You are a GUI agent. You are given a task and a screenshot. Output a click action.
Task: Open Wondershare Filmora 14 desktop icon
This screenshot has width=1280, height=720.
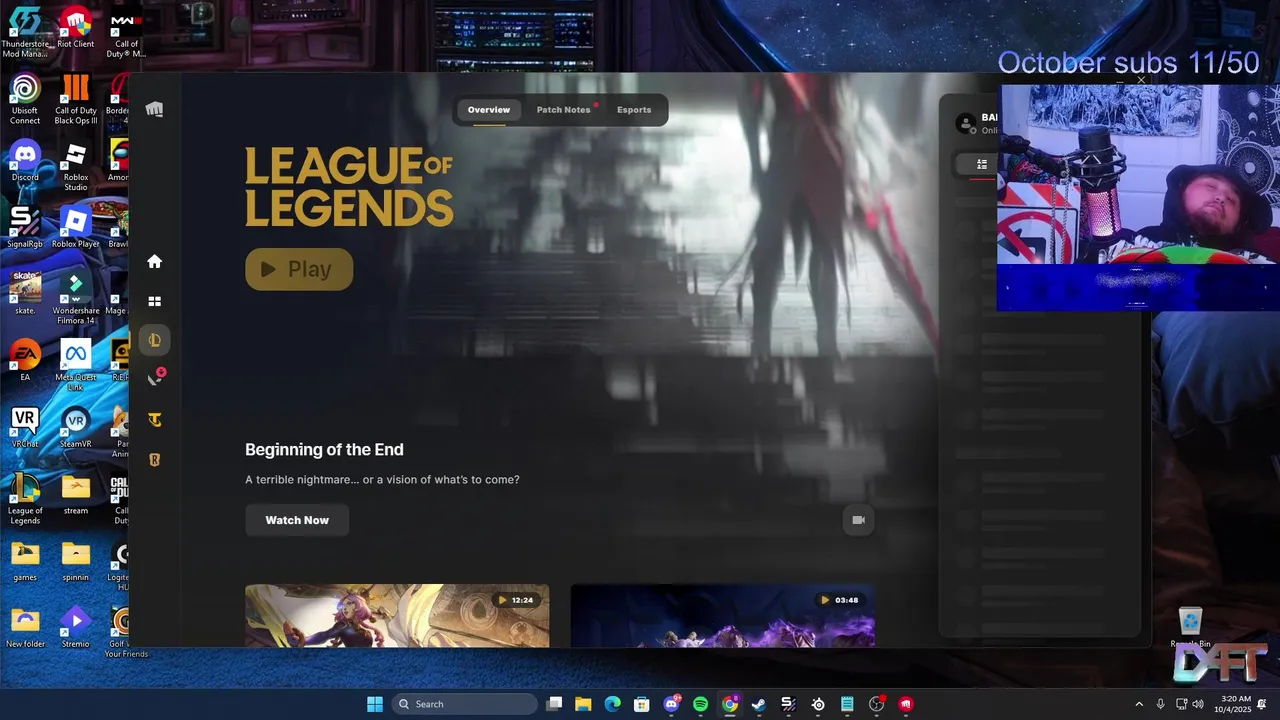pyautogui.click(x=76, y=299)
